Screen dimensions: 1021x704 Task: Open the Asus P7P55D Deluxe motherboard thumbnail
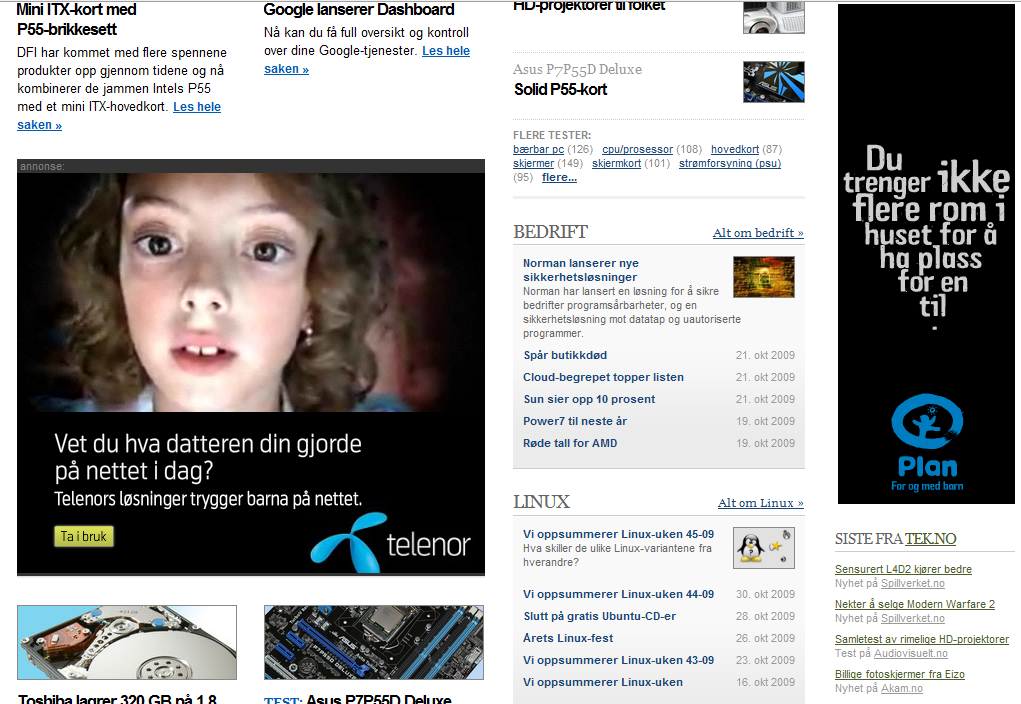774,82
